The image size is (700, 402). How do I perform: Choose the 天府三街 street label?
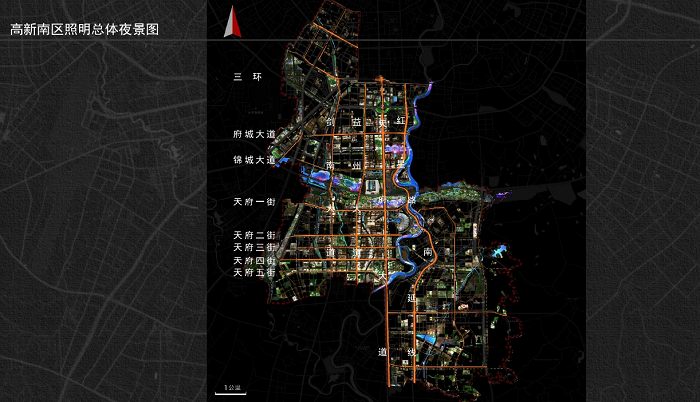point(253,247)
